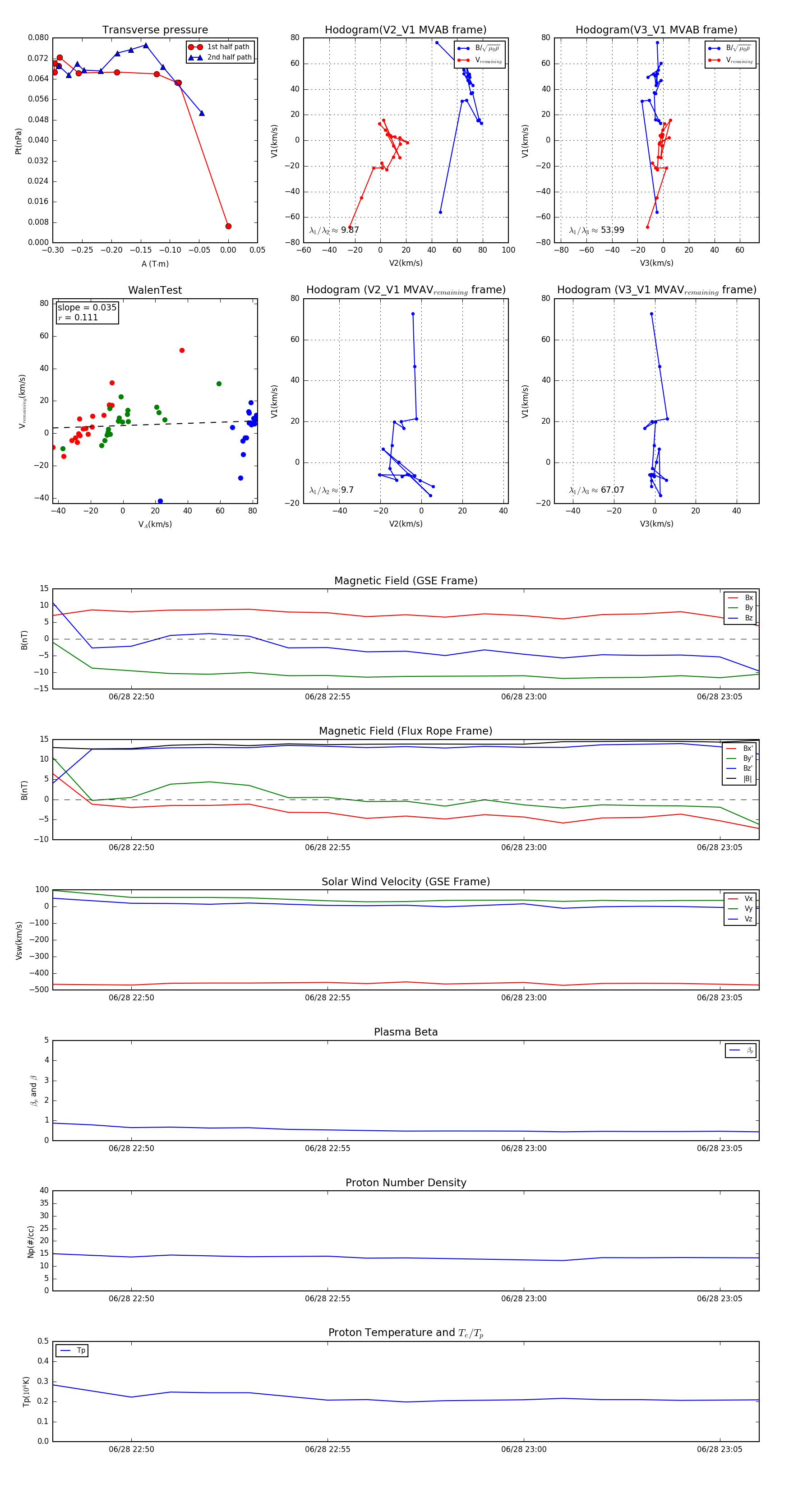Click the 'A (T·m)' x-axis label

click(x=155, y=264)
